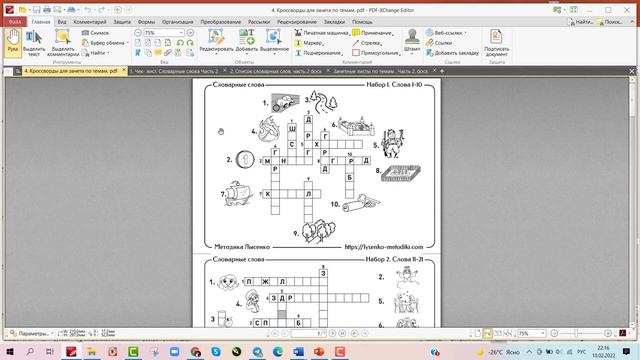Switch to 'Список словарных слов' document tab
This screenshot has width=640, height=360.
click(x=276, y=71)
